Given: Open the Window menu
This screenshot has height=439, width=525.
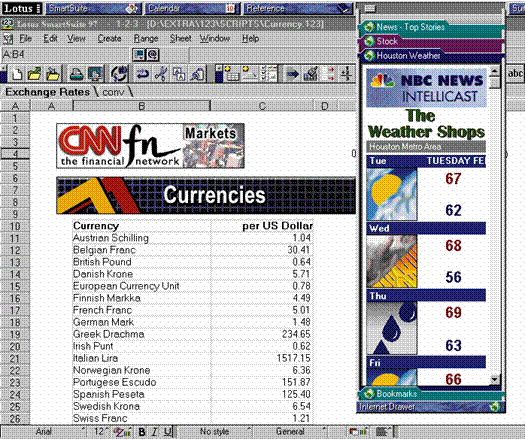Looking at the screenshot, I should click(x=215, y=39).
